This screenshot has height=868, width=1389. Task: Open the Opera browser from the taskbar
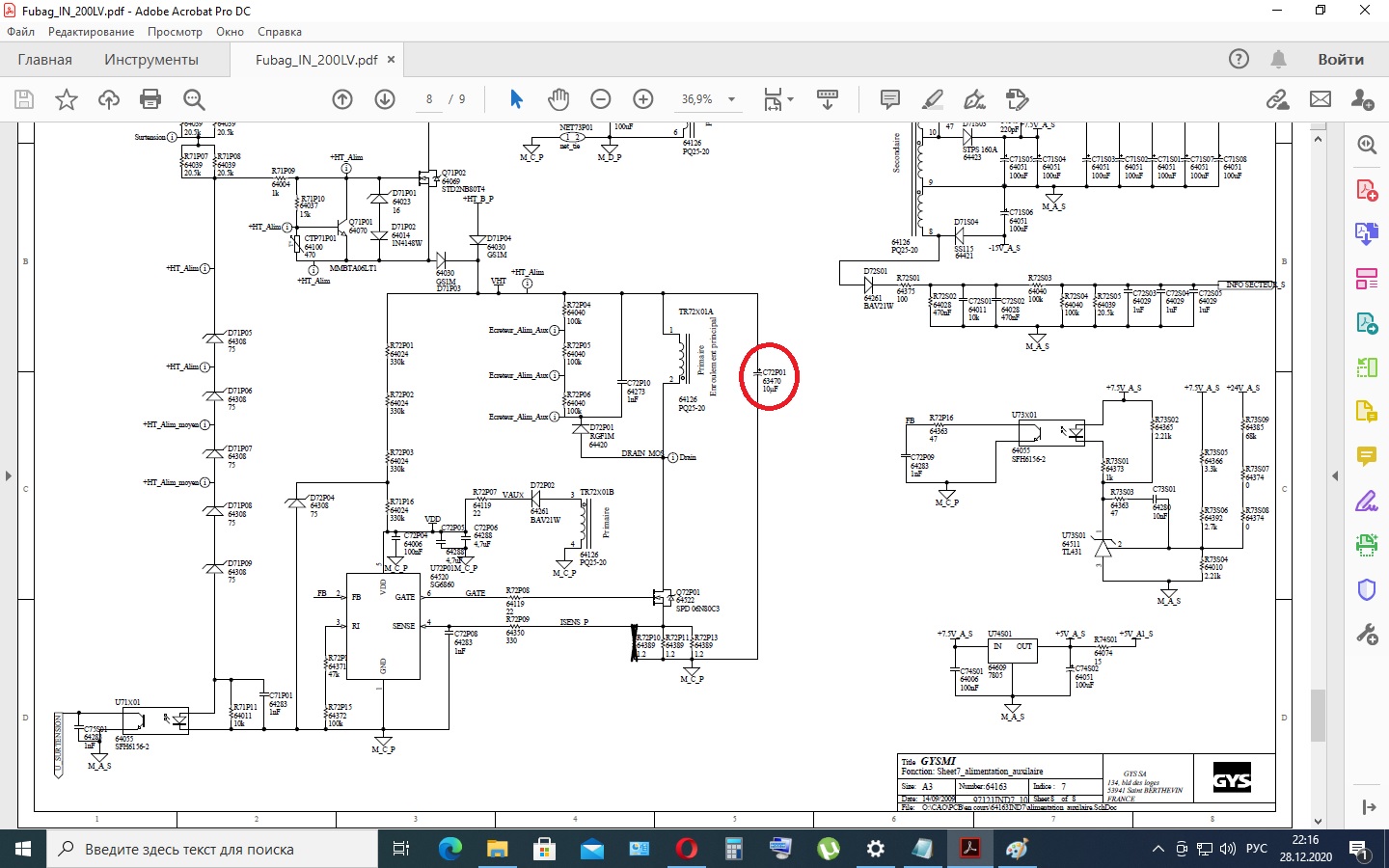[686, 849]
